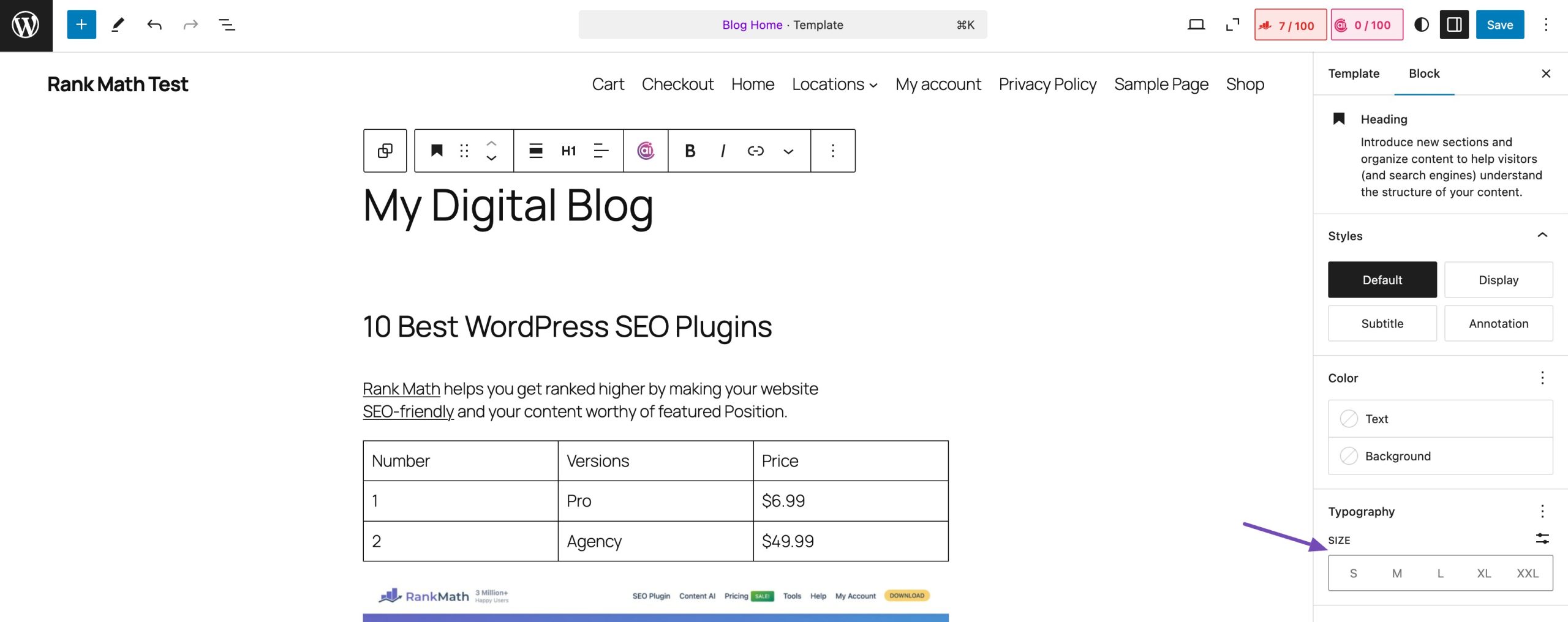Toggle bold formatting
Screen dimensions: 1568x622
click(690, 151)
